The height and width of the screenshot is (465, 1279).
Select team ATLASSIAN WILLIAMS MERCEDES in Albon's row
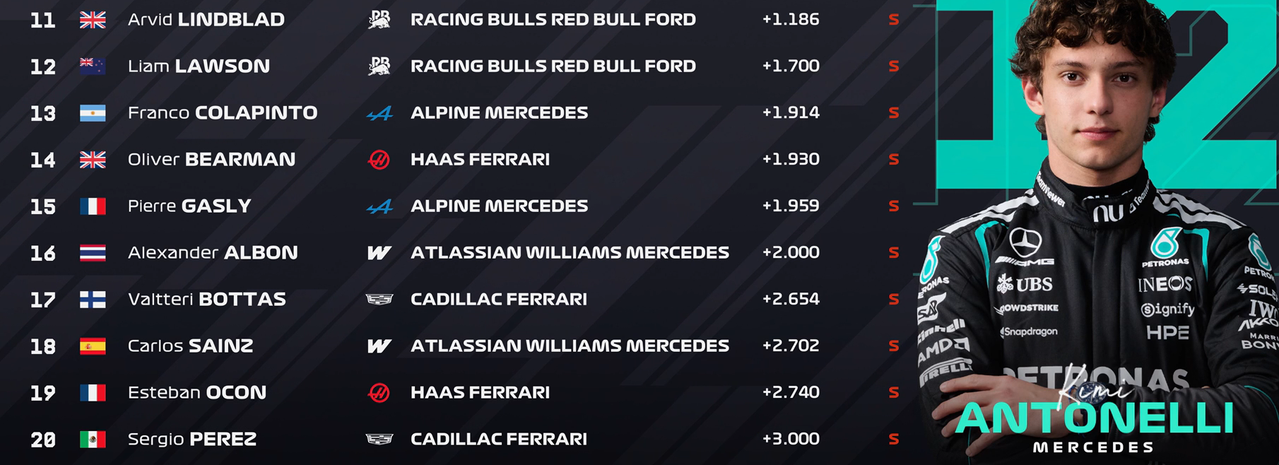570,253
